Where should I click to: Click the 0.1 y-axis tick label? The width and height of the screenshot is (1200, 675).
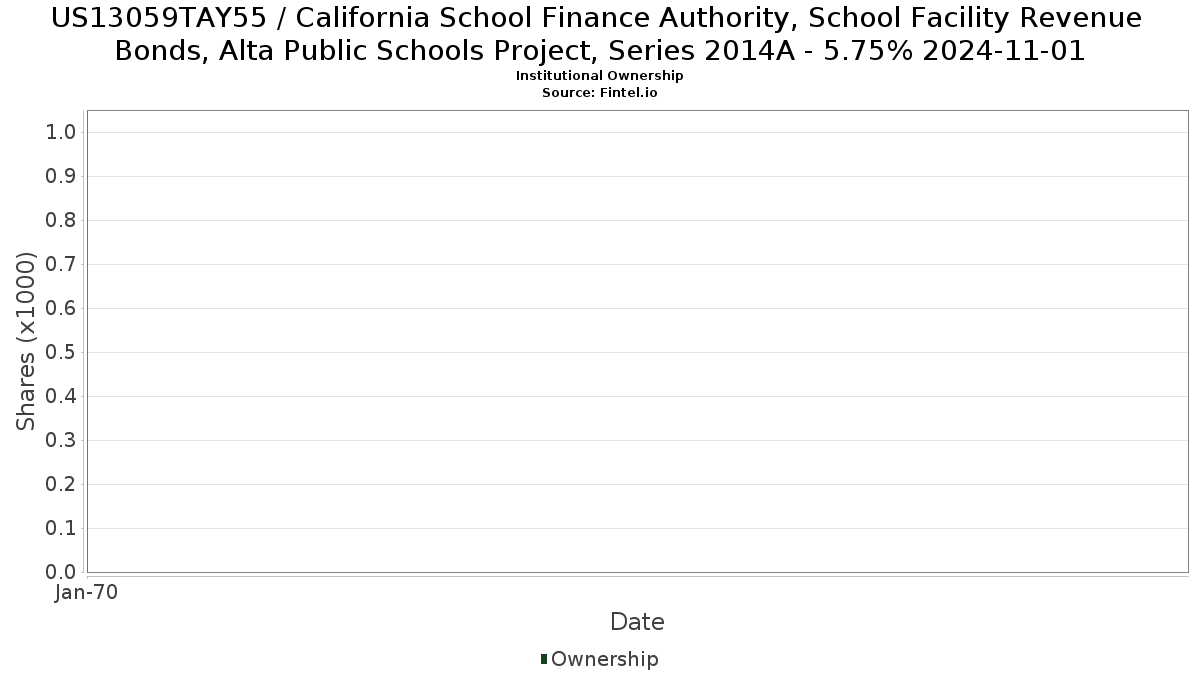(x=62, y=529)
